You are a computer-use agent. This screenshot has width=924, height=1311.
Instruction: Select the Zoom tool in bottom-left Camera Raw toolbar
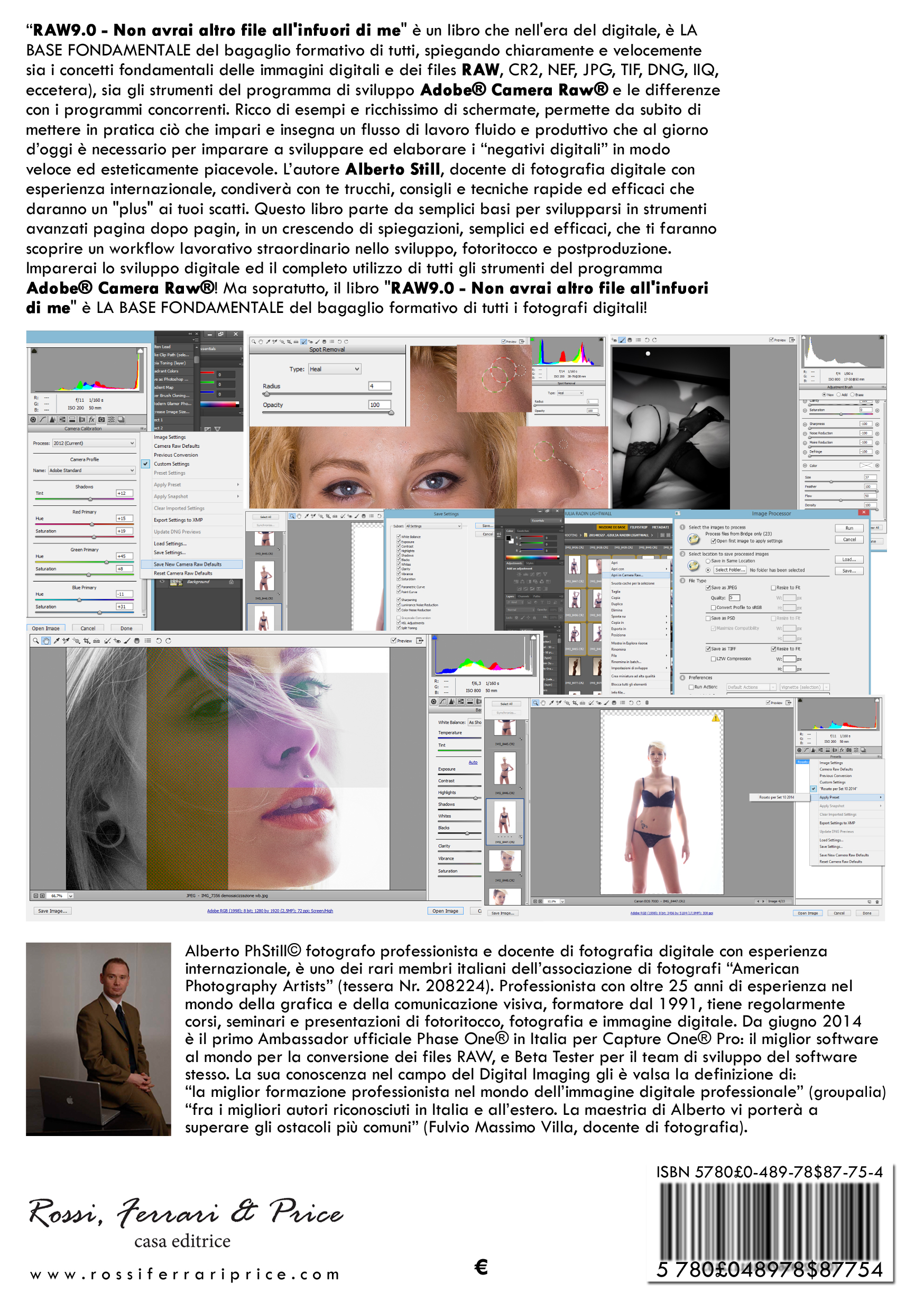[35, 641]
